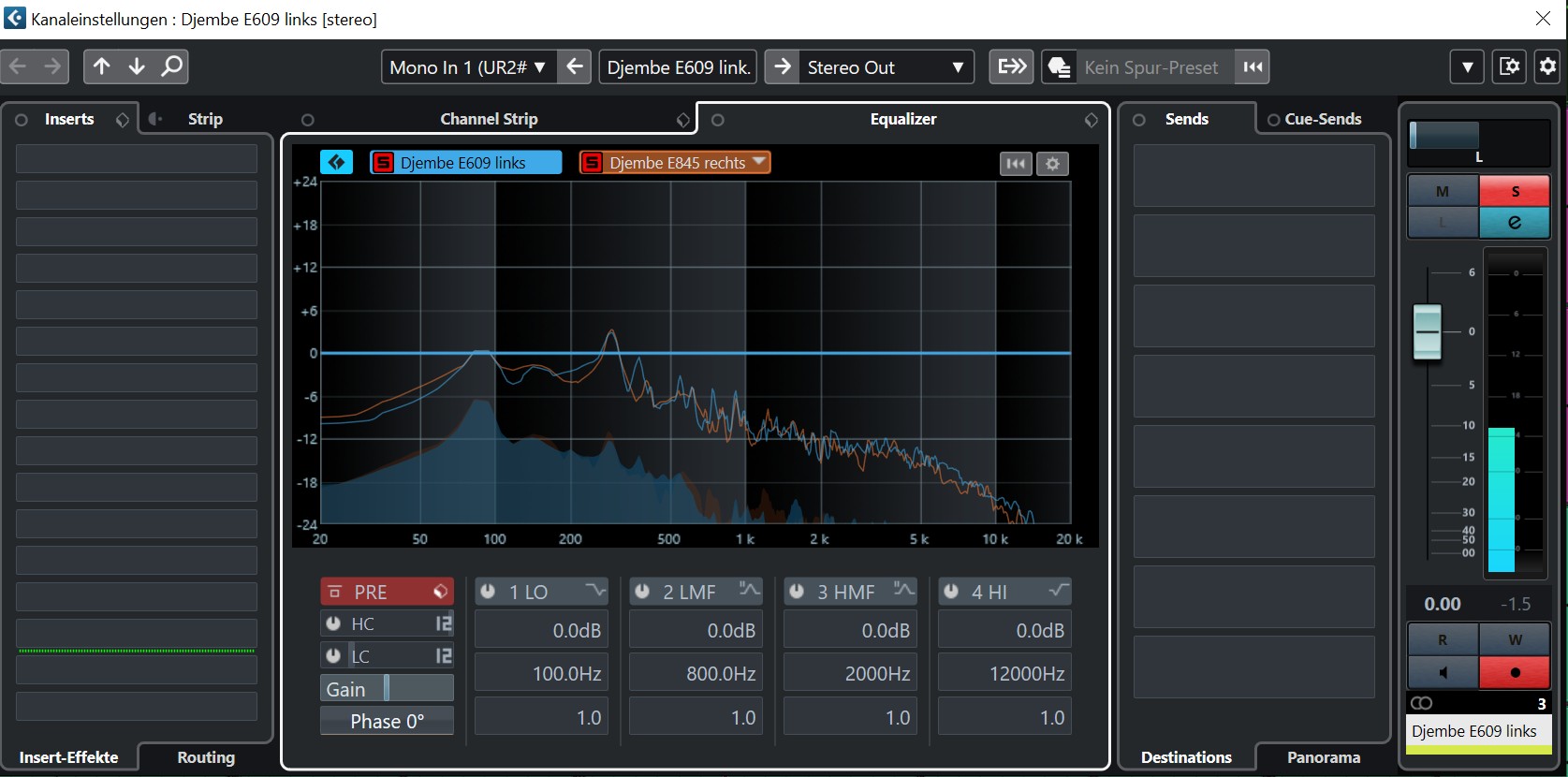
Task: Activate EQ band 1 LO power
Action: pos(488,592)
